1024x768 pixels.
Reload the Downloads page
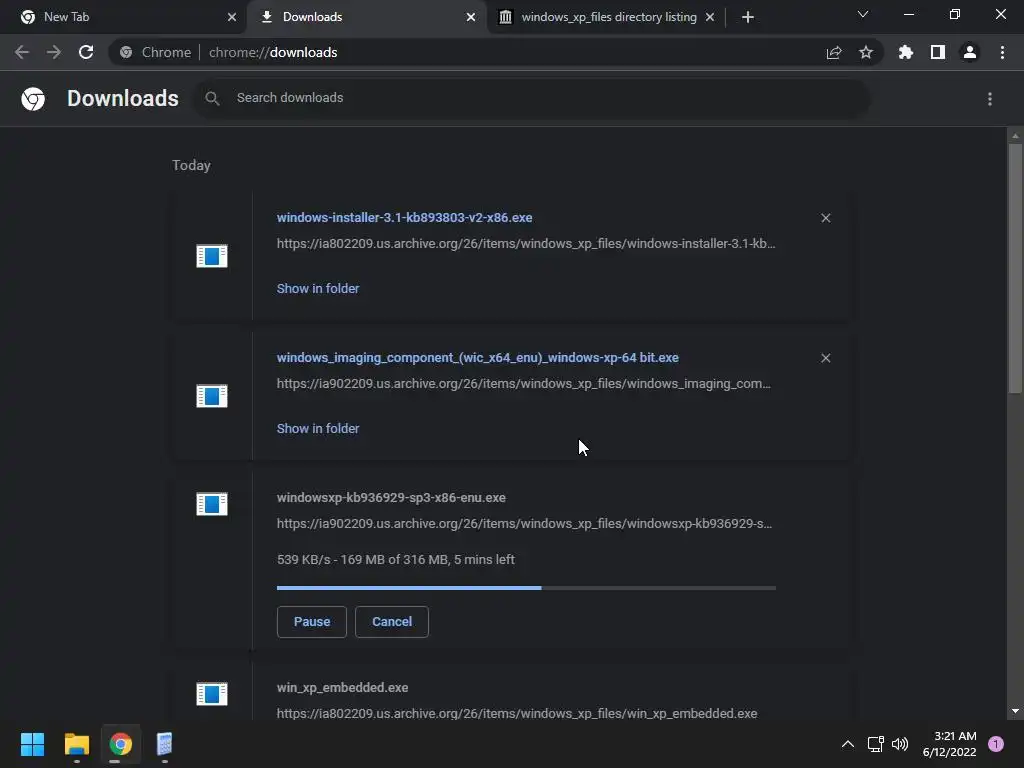pos(86,52)
